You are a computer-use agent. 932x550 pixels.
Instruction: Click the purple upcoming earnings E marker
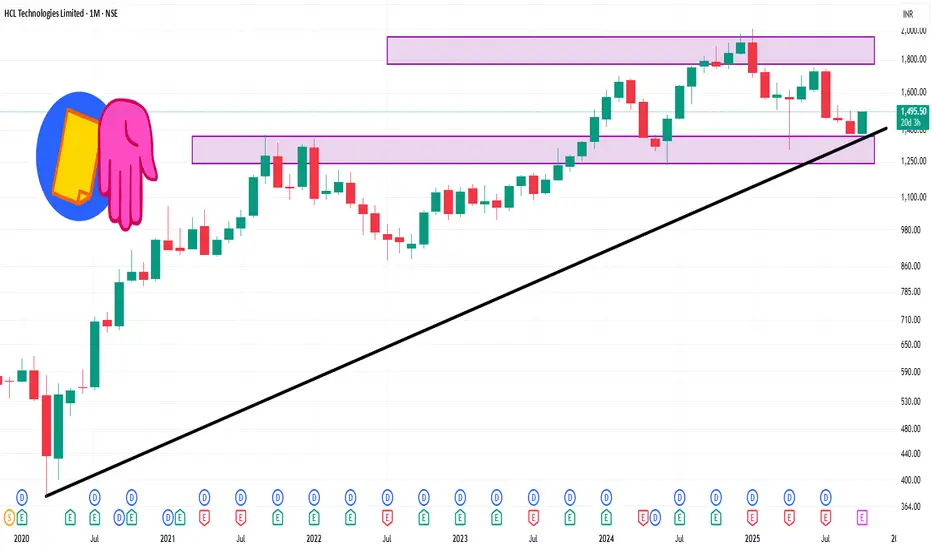tap(865, 516)
